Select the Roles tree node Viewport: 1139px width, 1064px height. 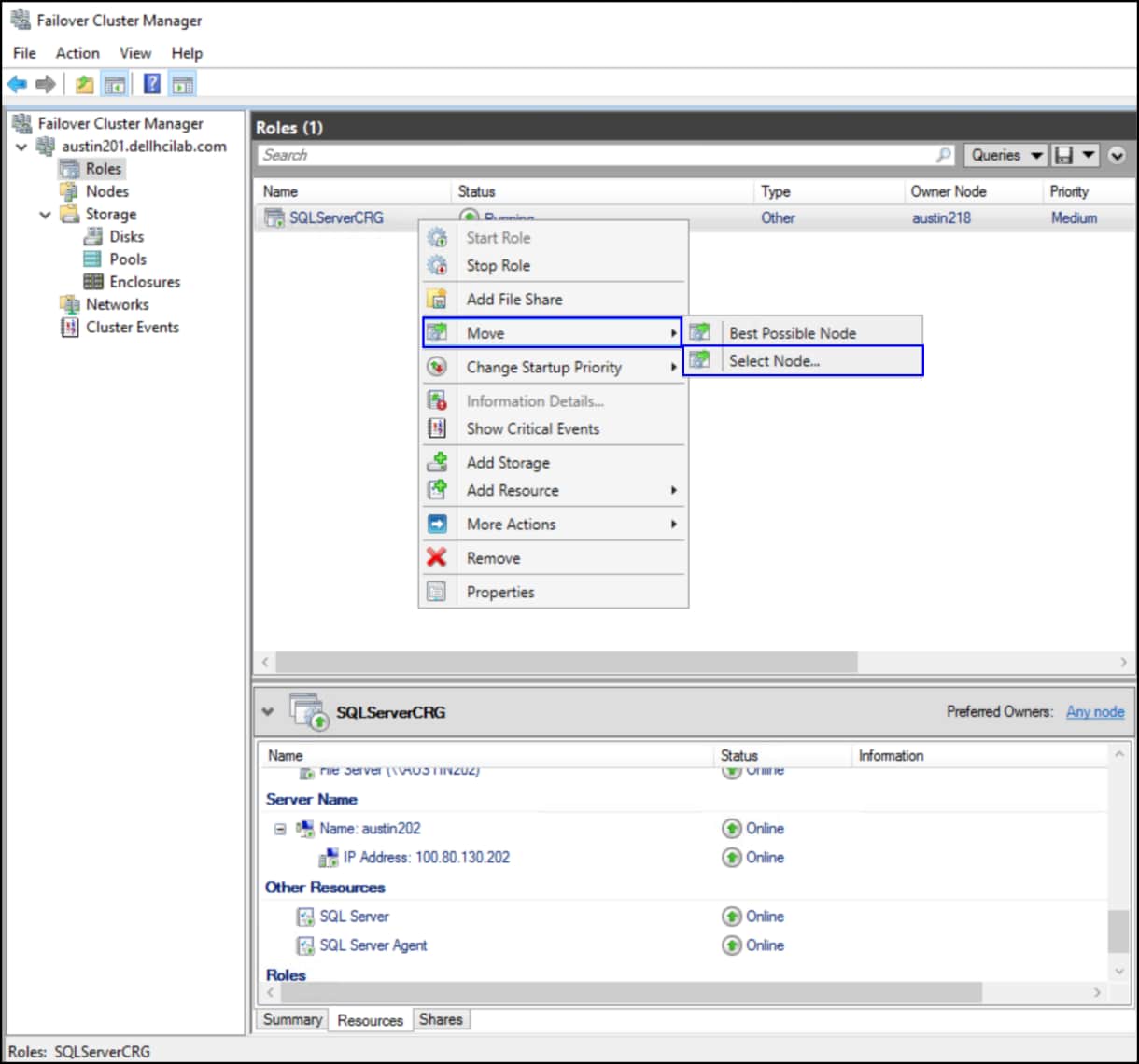(x=103, y=169)
